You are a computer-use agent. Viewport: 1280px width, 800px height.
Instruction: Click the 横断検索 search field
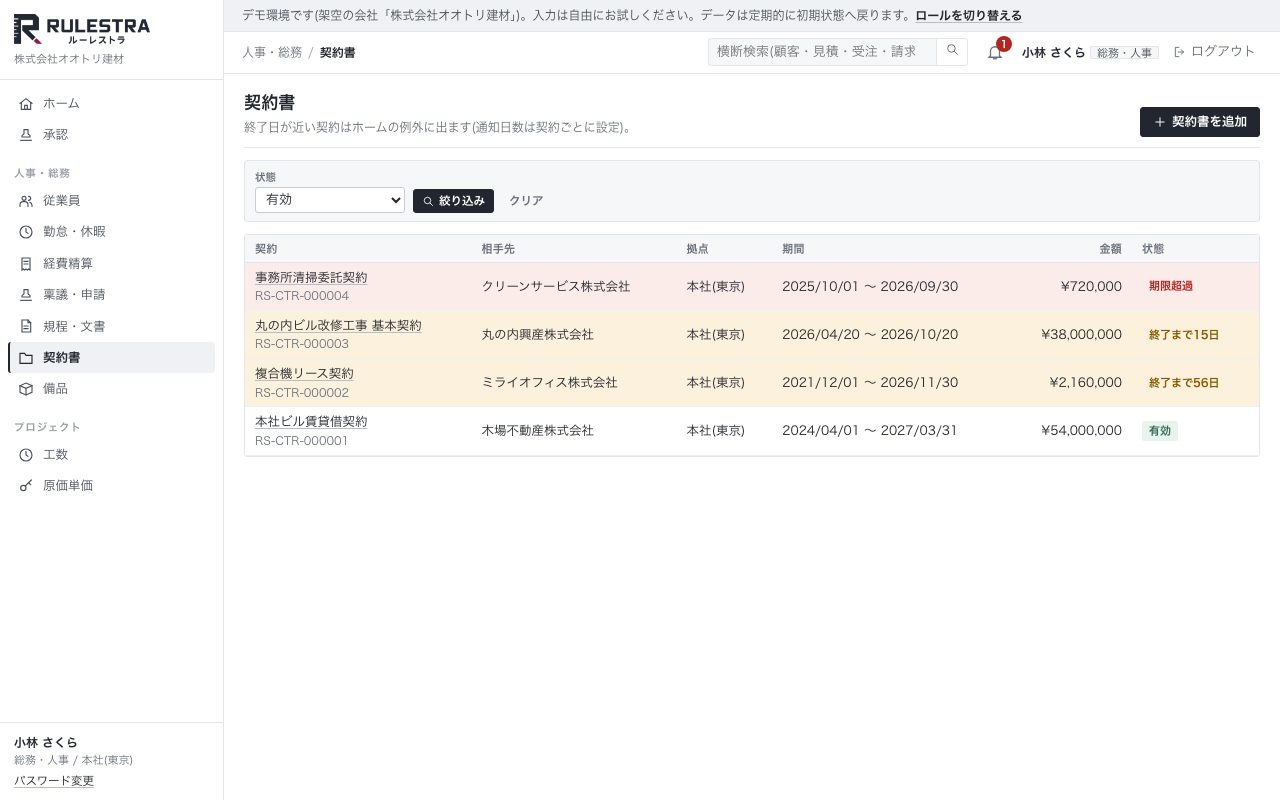point(822,51)
